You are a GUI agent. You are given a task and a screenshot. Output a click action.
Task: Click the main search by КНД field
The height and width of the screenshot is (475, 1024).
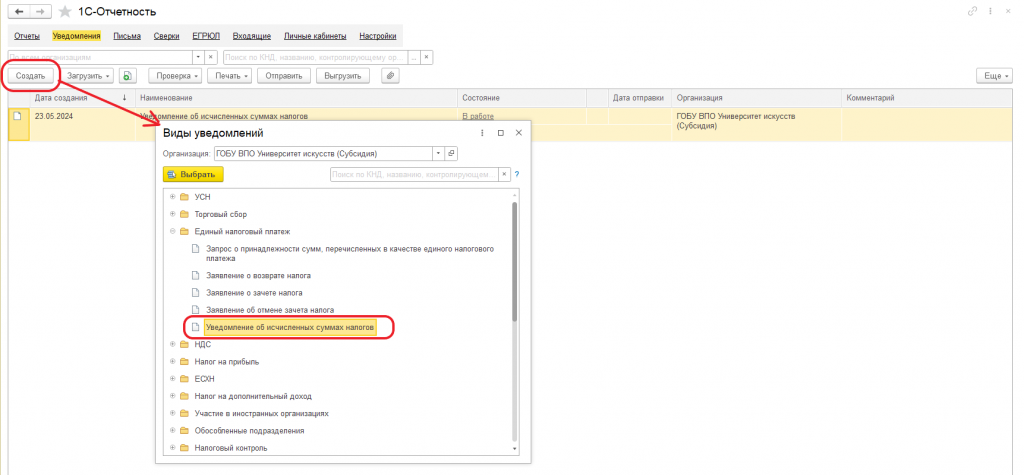coord(315,57)
